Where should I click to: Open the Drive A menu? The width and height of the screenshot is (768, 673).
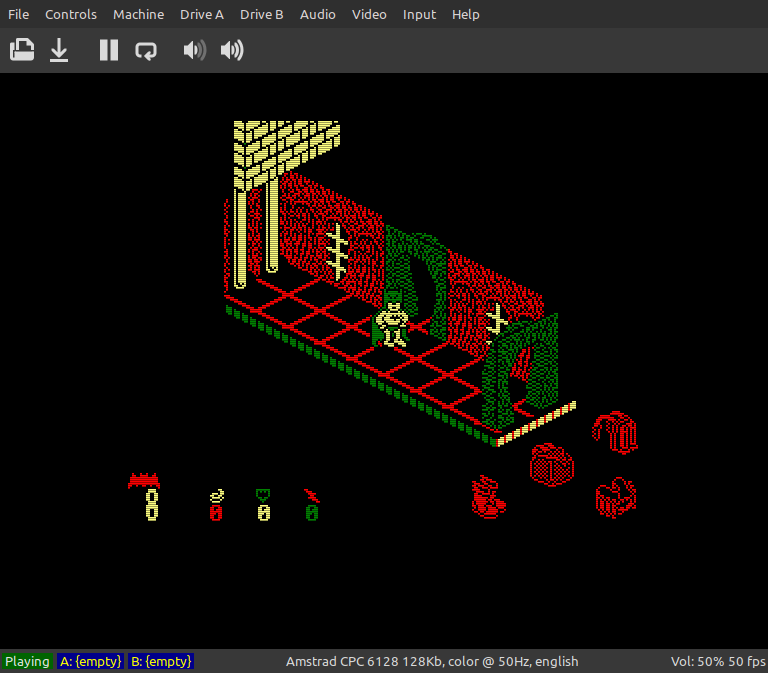pos(202,15)
